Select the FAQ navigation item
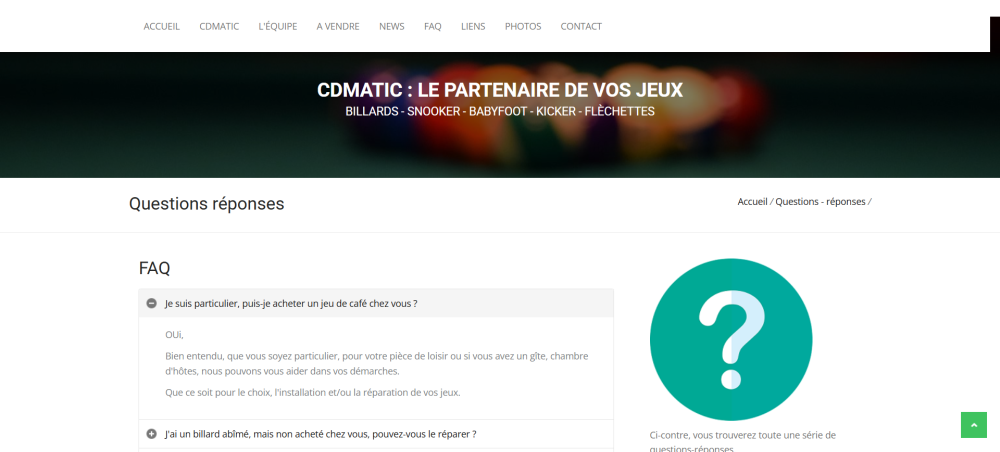This screenshot has height=452, width=1000. tap(432, 26)
